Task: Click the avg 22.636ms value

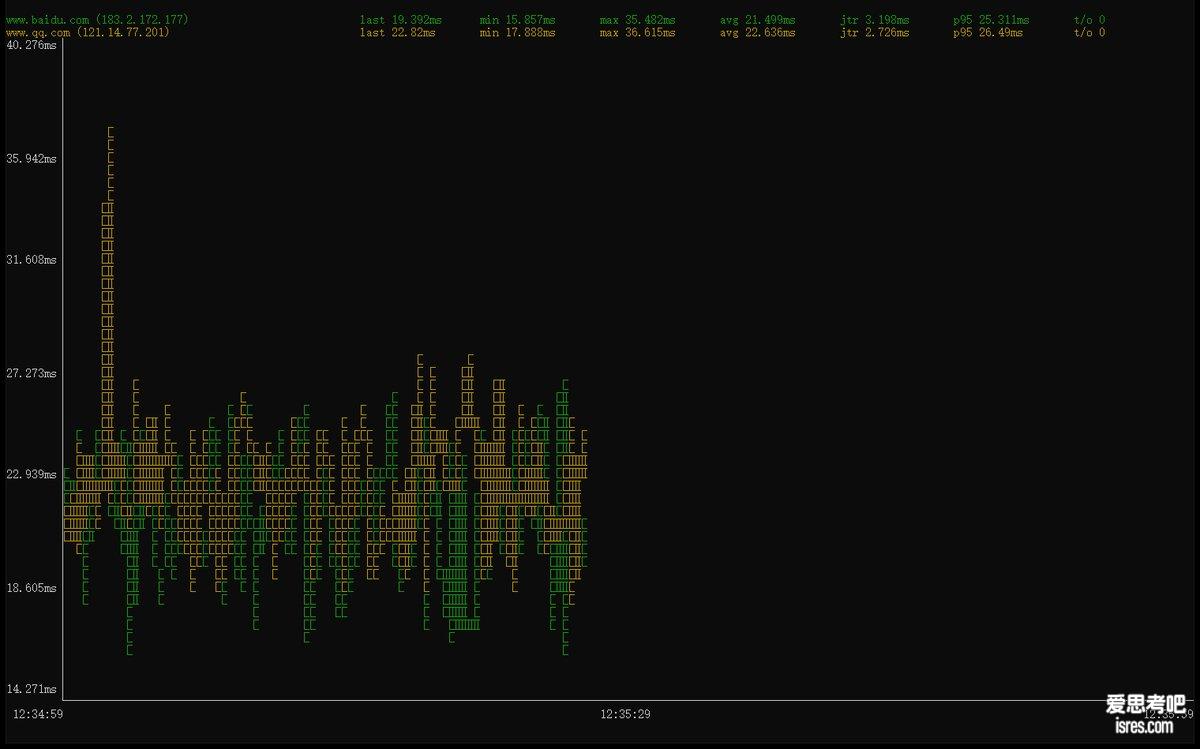Action: 758,32
